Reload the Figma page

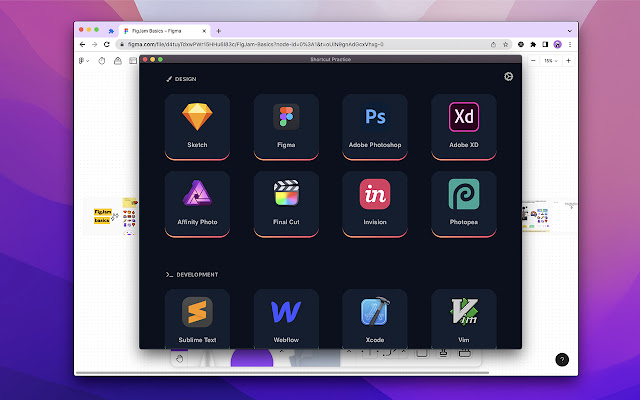[107, 44]
